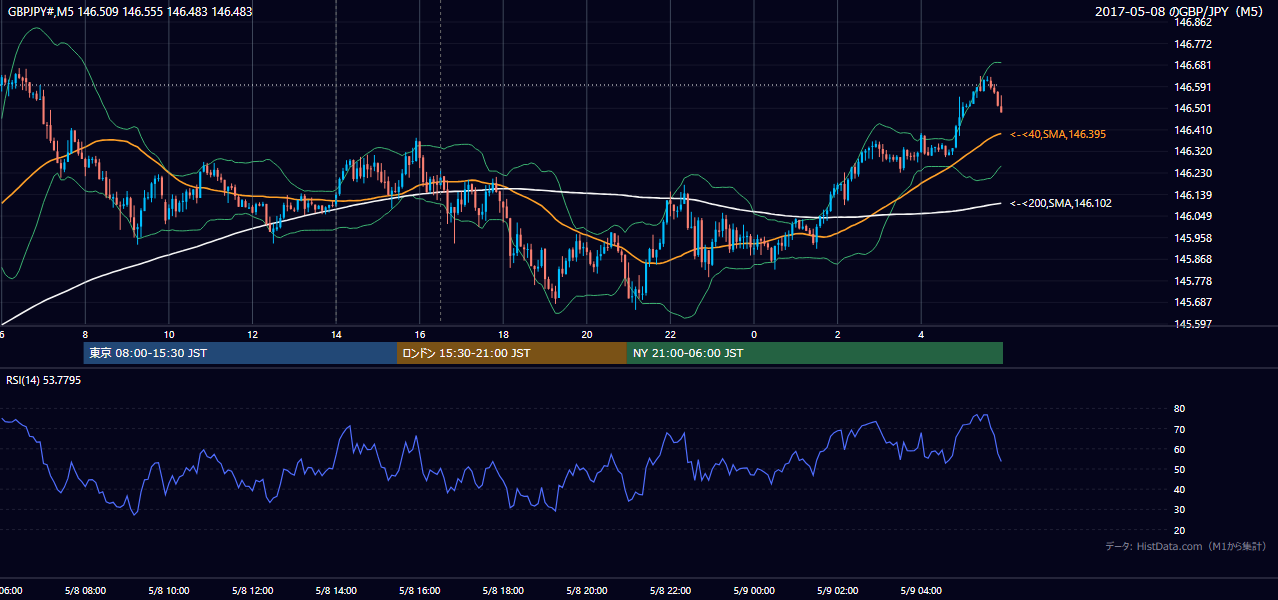Image resolution: width=1278 pixels, height=600 pixels.
Task: Click the orange 40 SMA 146.395 label
Action: [x=1058, y=134]
